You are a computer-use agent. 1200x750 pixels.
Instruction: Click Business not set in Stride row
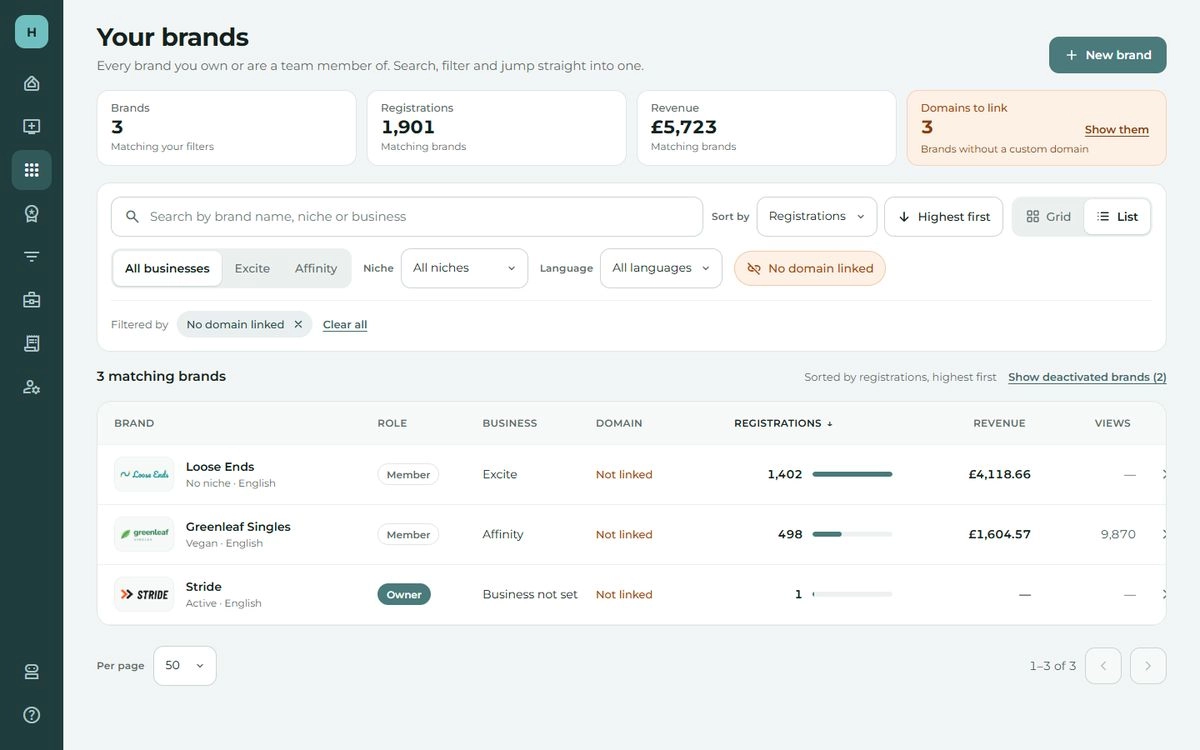pyautogui.click(x=530, y=595)
